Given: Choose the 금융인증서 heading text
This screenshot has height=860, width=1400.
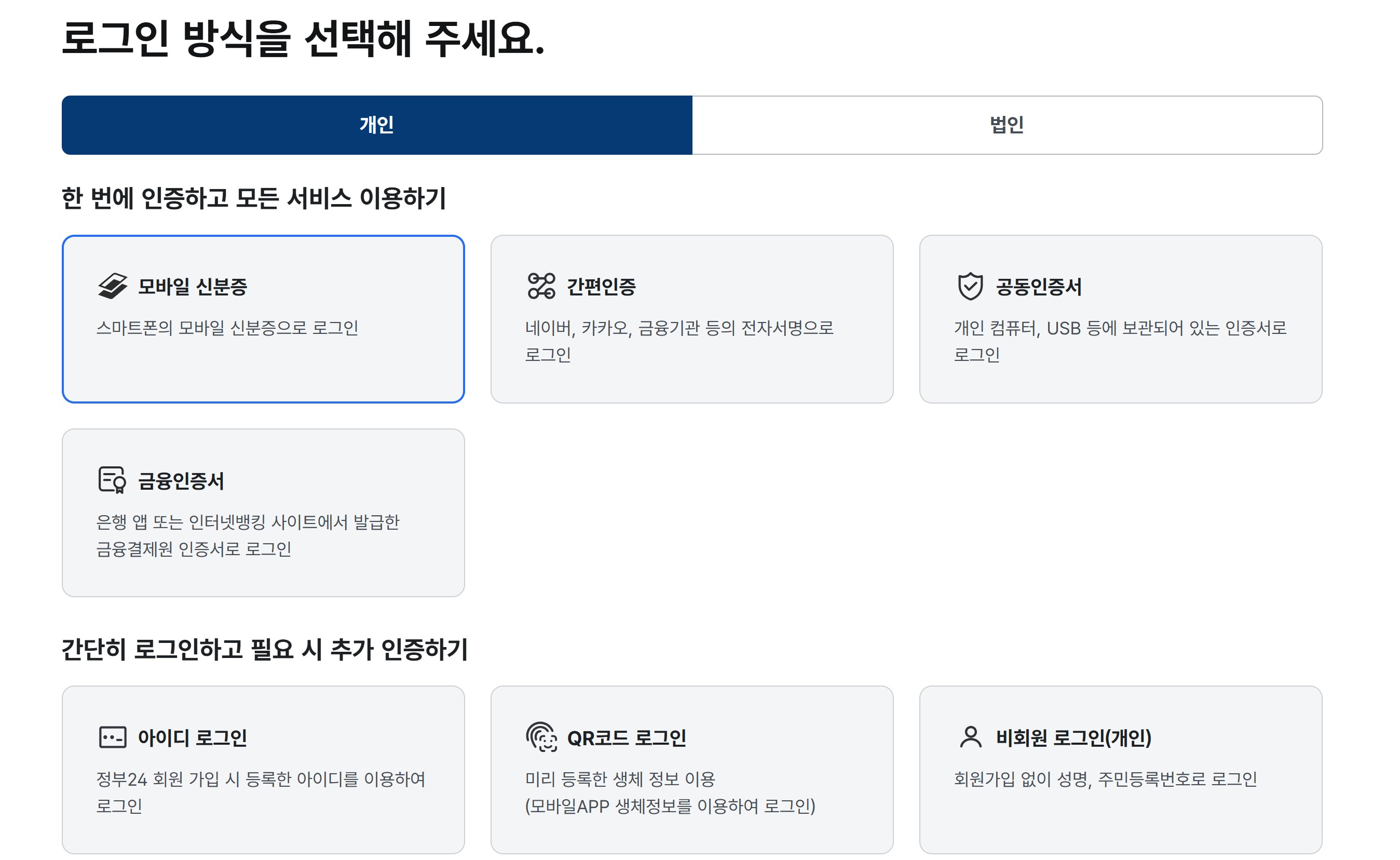Looking at the screenshot, I should (181, 481).
